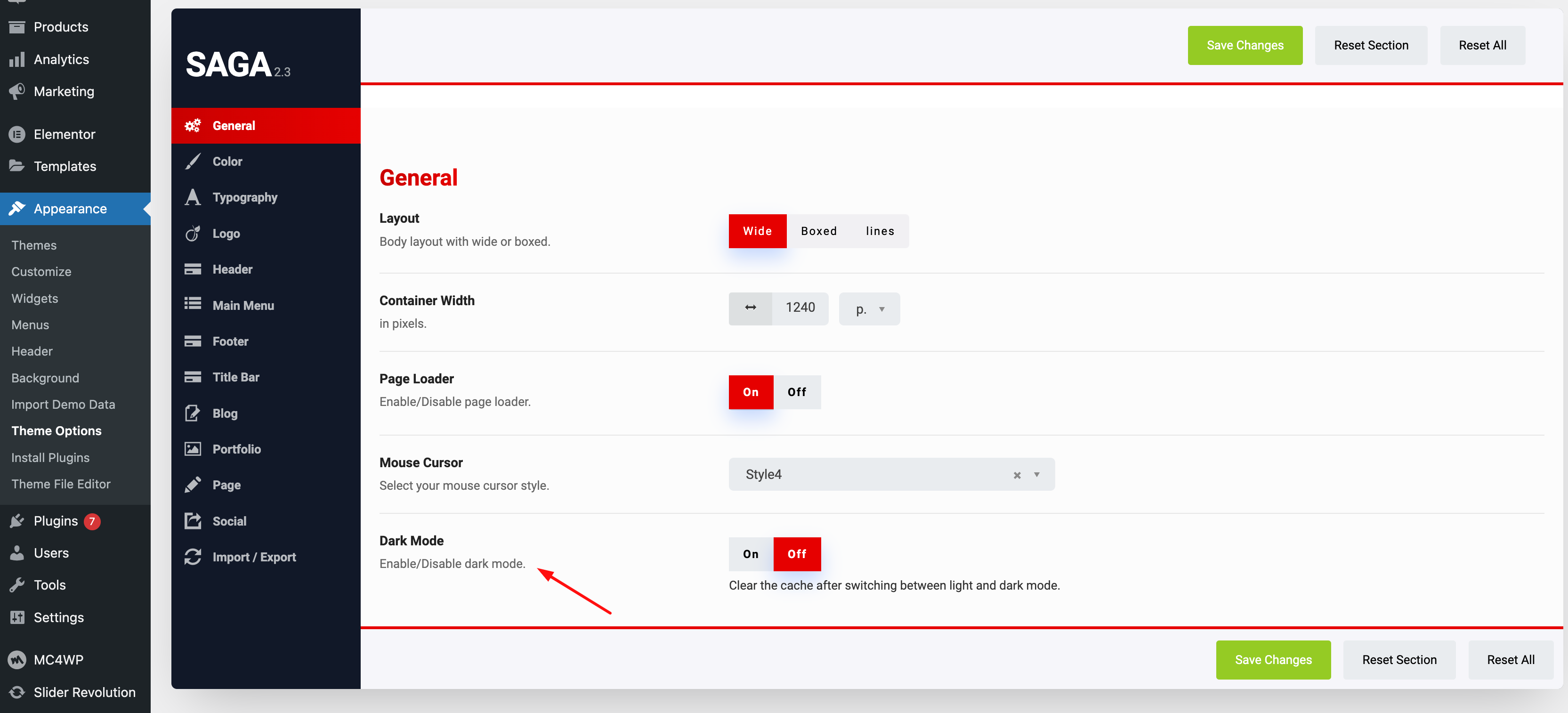Open Background under Appearance
The width and height of the screenshot is (1568, 713).
pos(45,378)
